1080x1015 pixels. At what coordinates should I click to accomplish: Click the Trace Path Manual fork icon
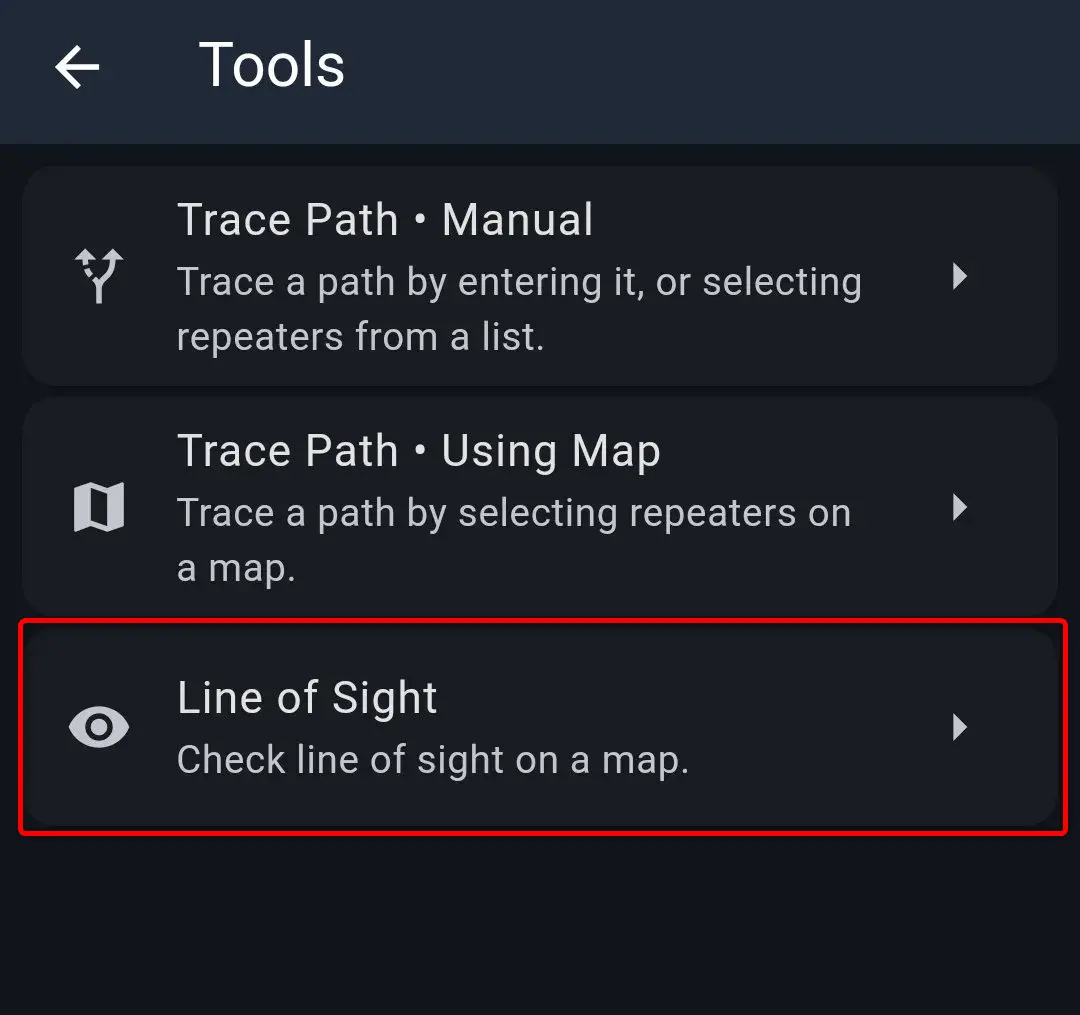[99, 275]
